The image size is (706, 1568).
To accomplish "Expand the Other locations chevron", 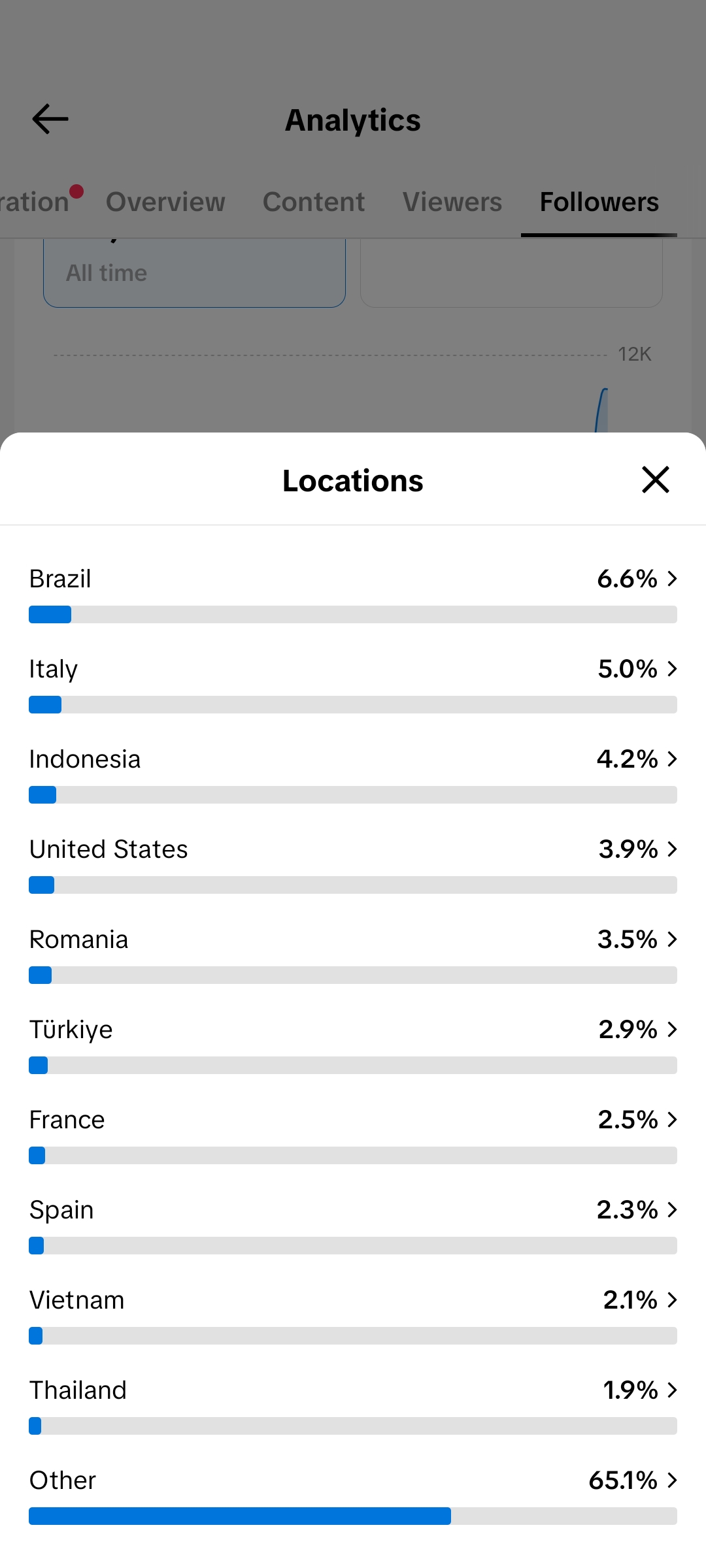I will pos(672,1480).
